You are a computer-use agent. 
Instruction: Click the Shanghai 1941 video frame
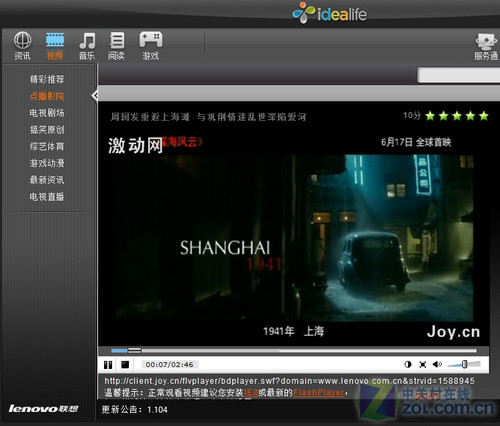tap(293, 238)
